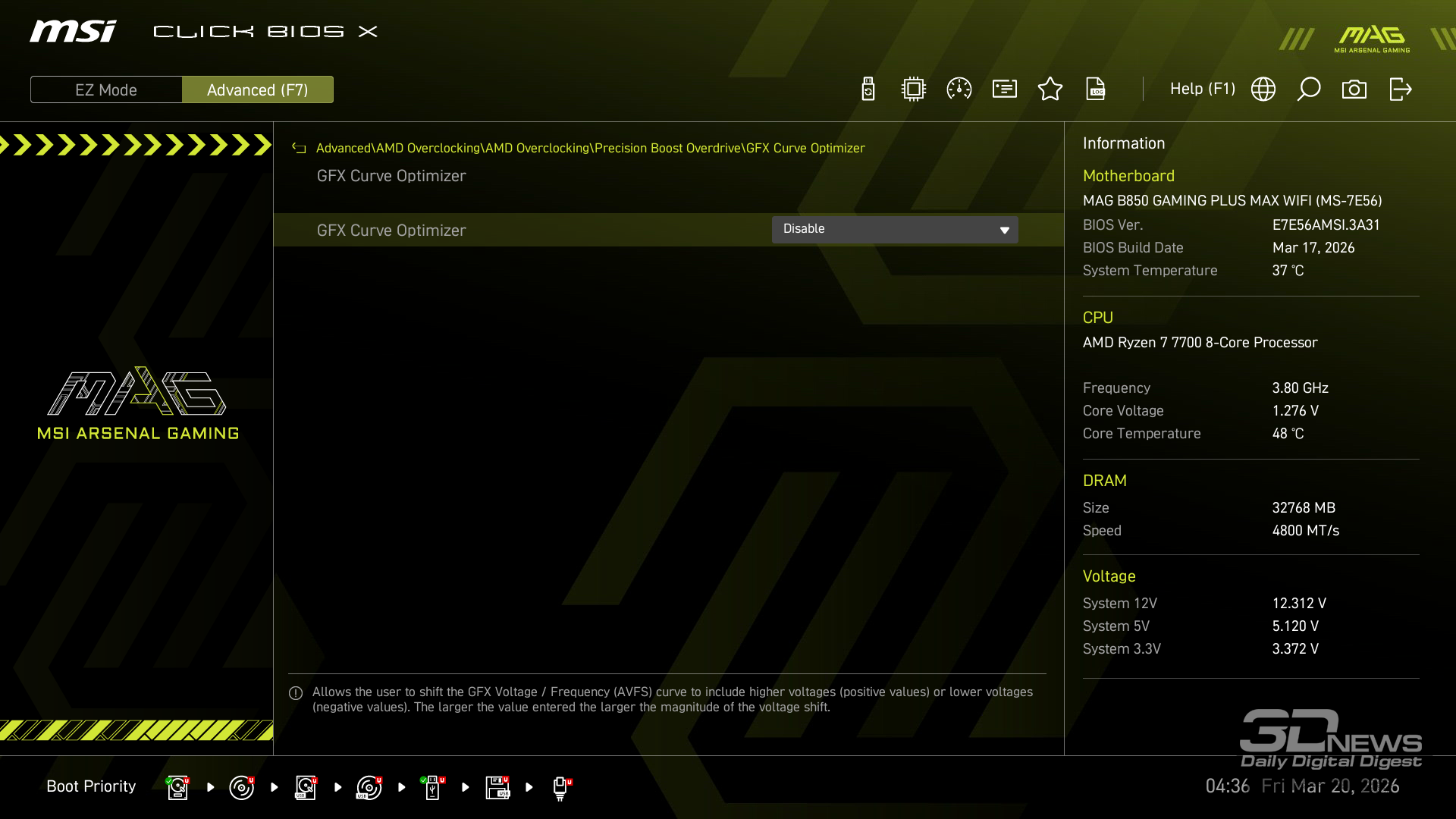Select Advanced (F7) mode
Screen dimensions: 1456x819
pyautogui.click(x=257, y=89)
